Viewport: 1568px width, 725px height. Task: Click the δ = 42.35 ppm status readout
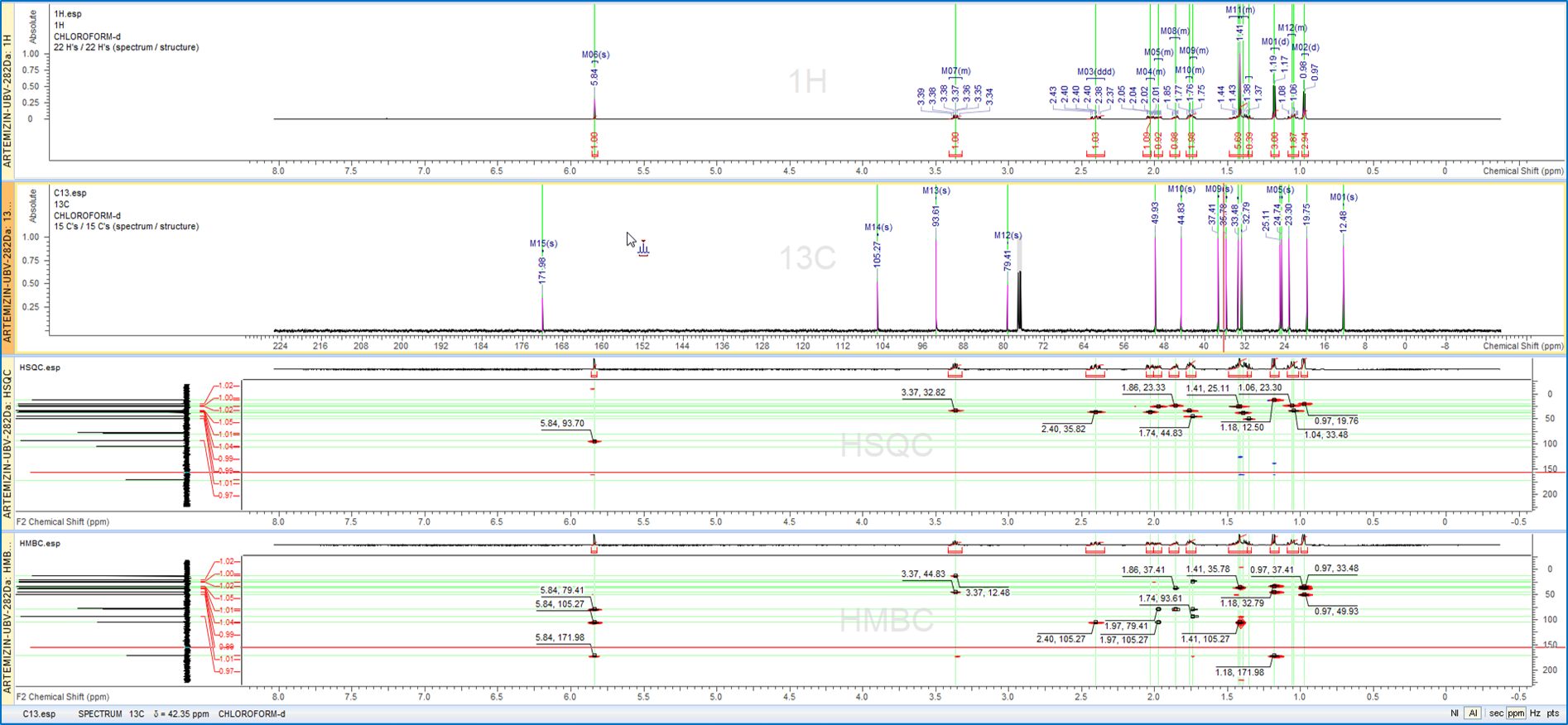(x=180, y=713)
